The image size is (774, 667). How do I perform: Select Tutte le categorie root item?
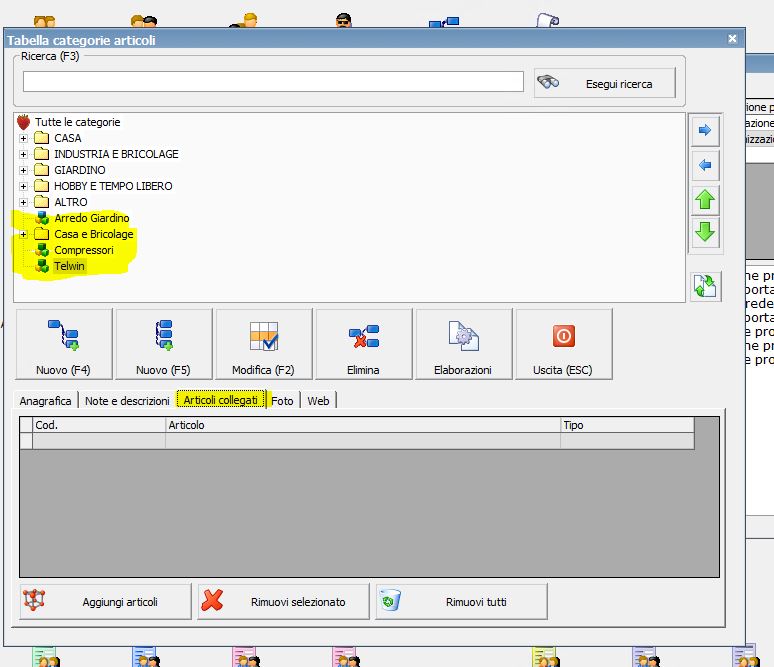[77, 122]
